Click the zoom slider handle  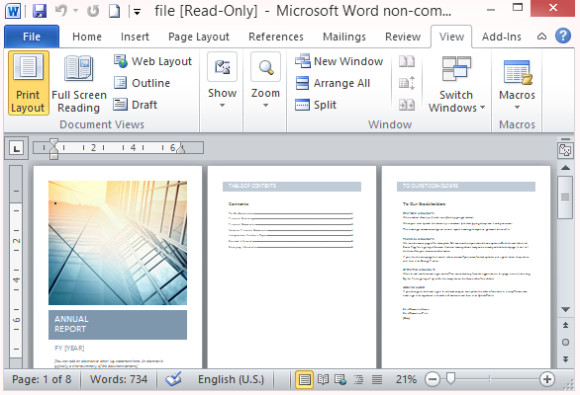point(450,378)
